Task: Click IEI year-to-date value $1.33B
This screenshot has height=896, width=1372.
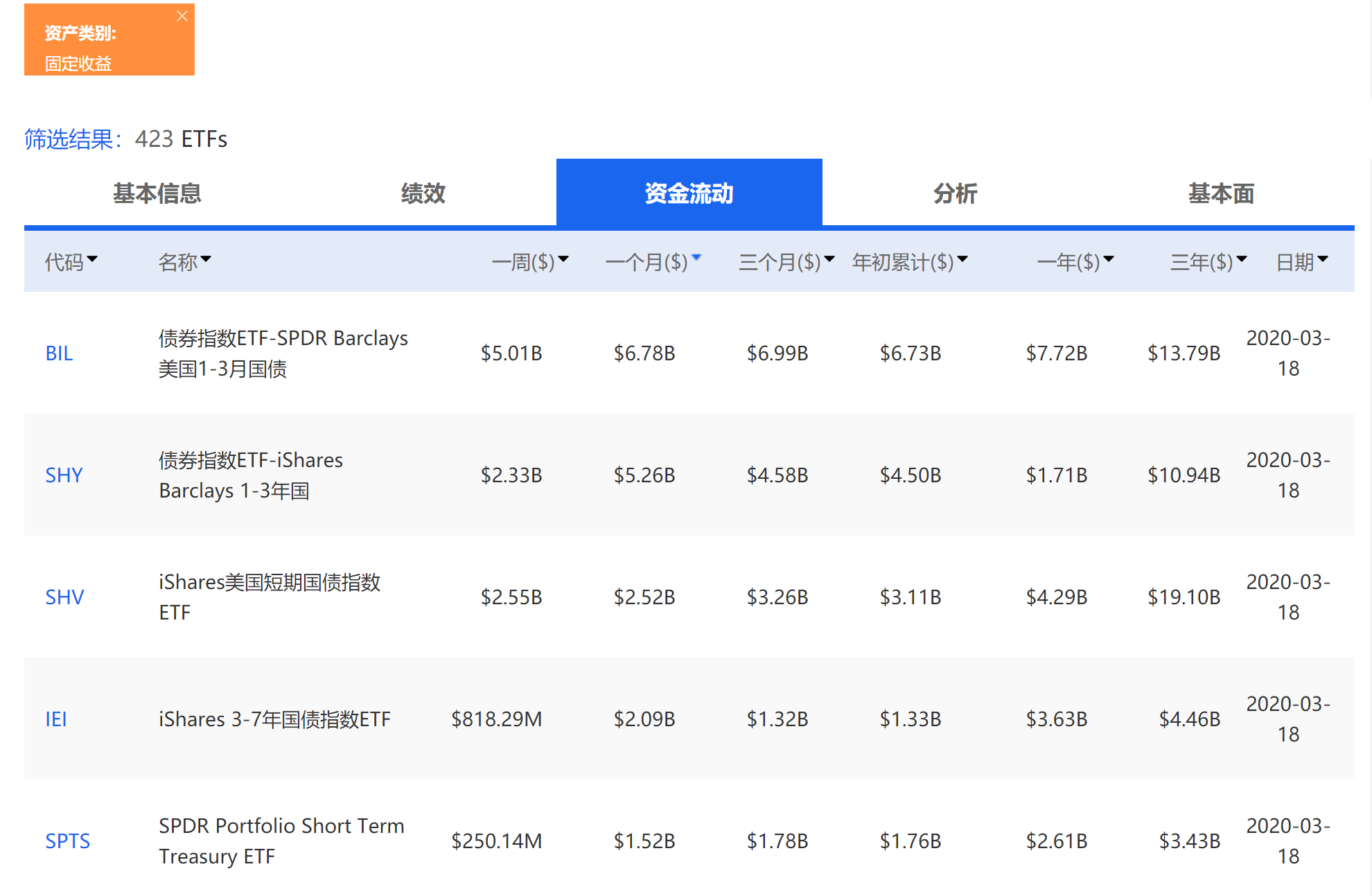Action: (911, 719)
